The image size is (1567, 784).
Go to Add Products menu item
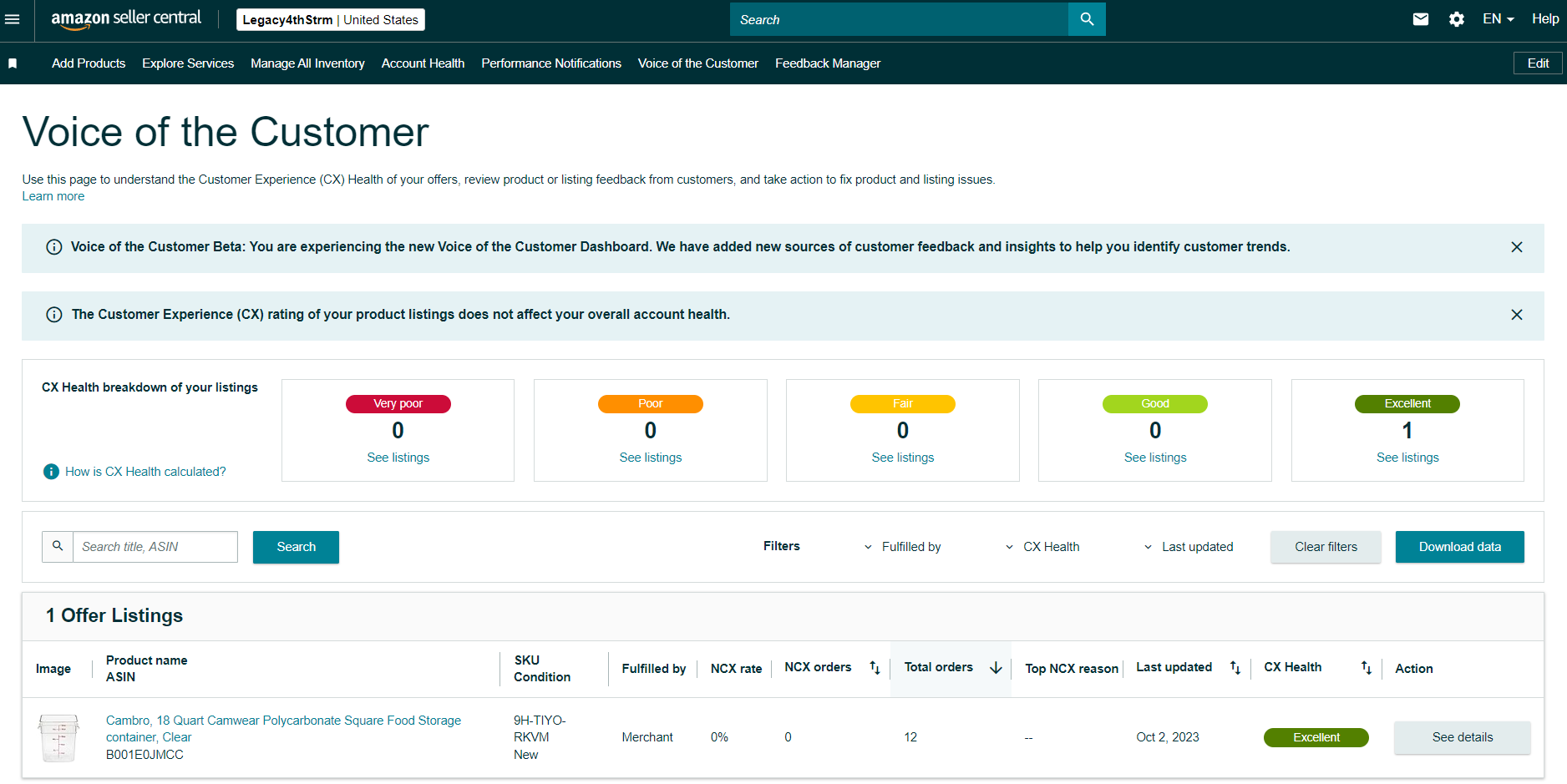pyautogui.click(x=89, y=63)
